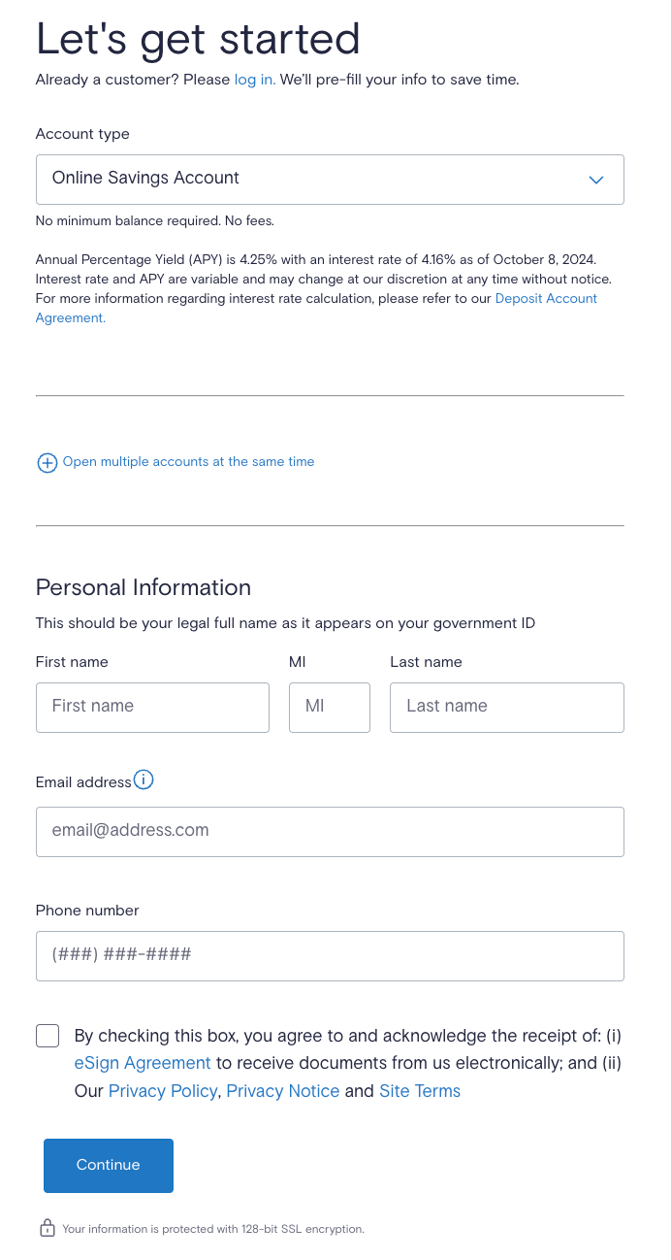Click the padlock icon near SSL encryption notice
Screen dimensions: 671x1260
(48, 1228)
